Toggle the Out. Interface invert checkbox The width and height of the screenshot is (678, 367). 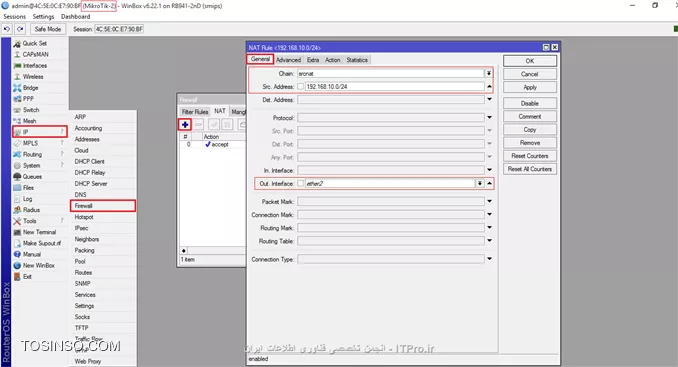[300, 184]
